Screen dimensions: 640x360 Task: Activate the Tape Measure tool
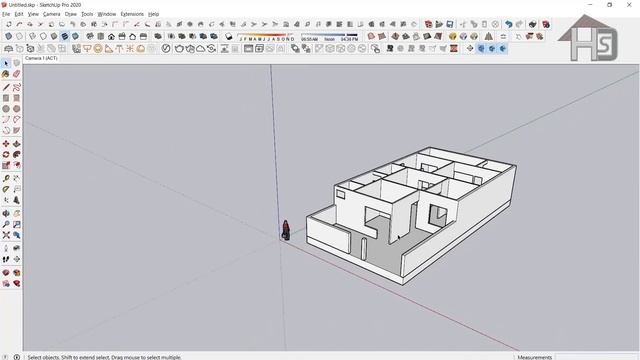[6, 178]
